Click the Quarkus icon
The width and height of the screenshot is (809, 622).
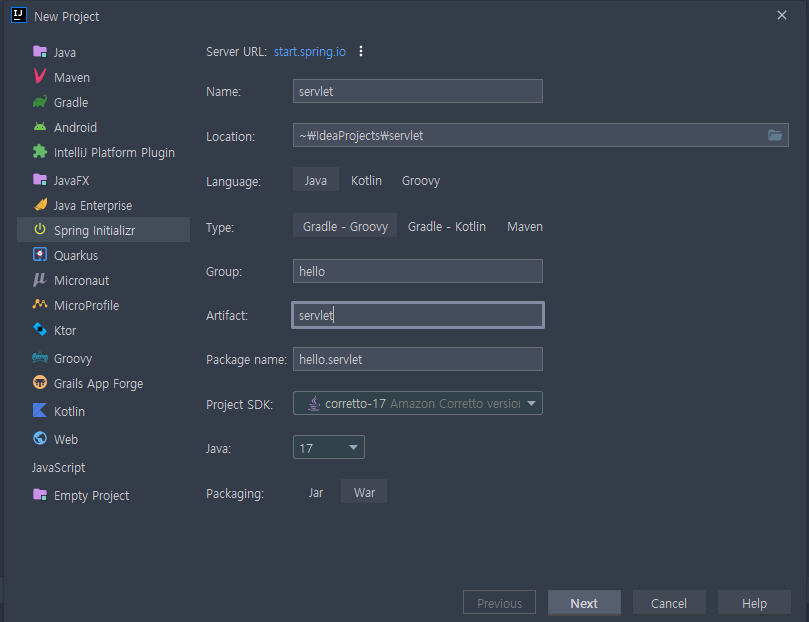click(40, 255)
